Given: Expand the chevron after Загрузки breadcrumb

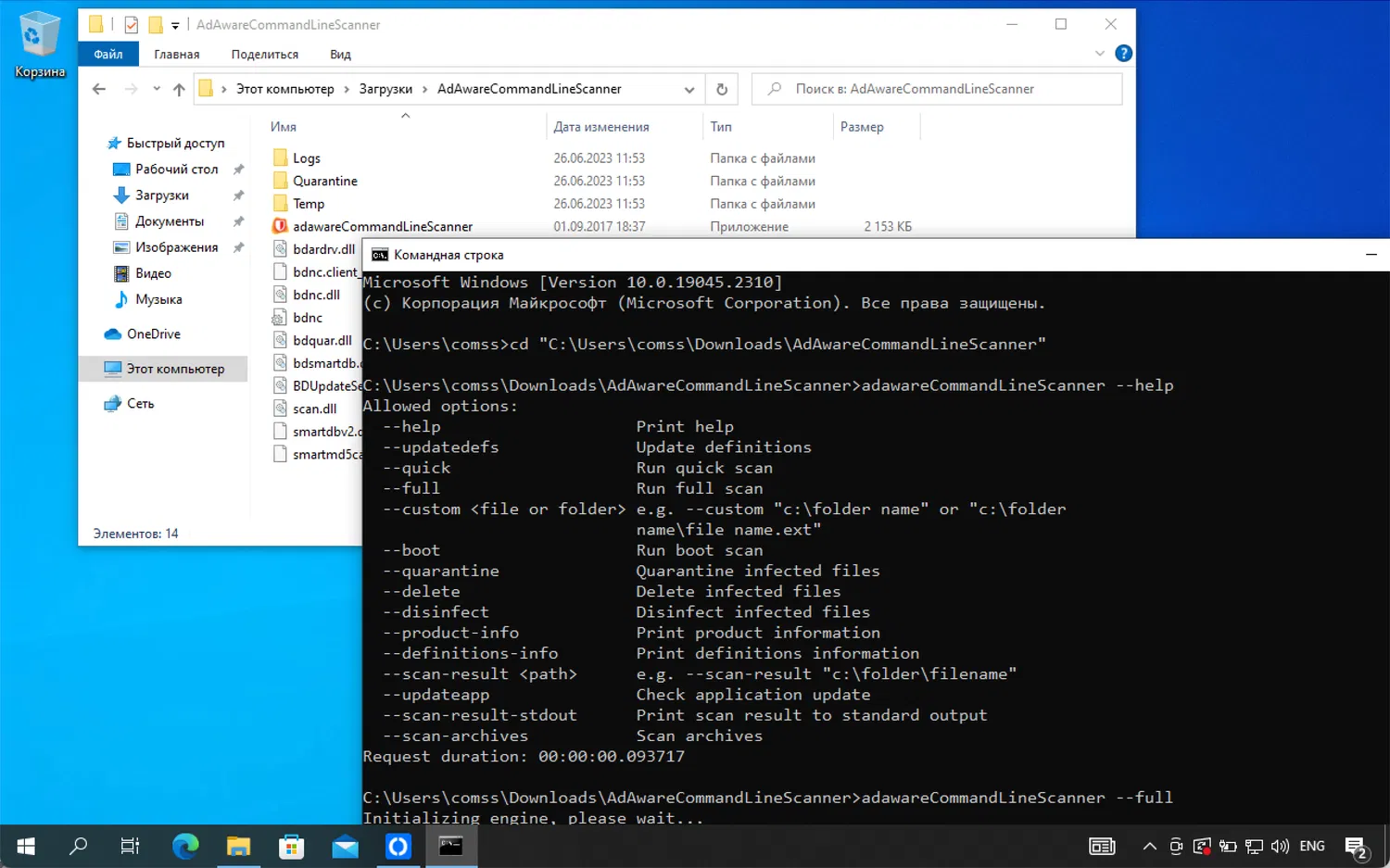Looking at the screenshot, I should click(425, 89).
